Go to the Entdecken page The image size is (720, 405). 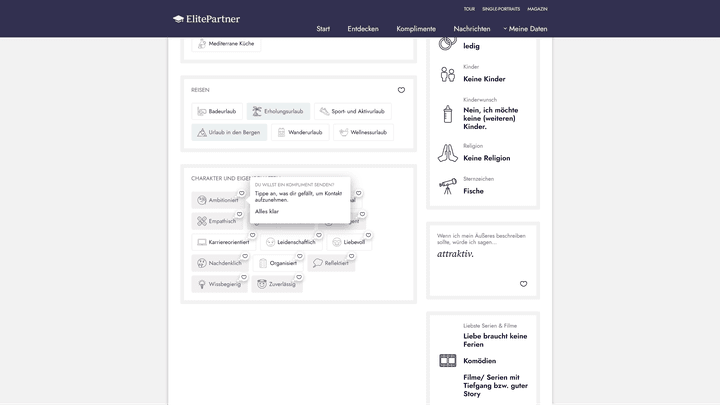pos(363,29)
